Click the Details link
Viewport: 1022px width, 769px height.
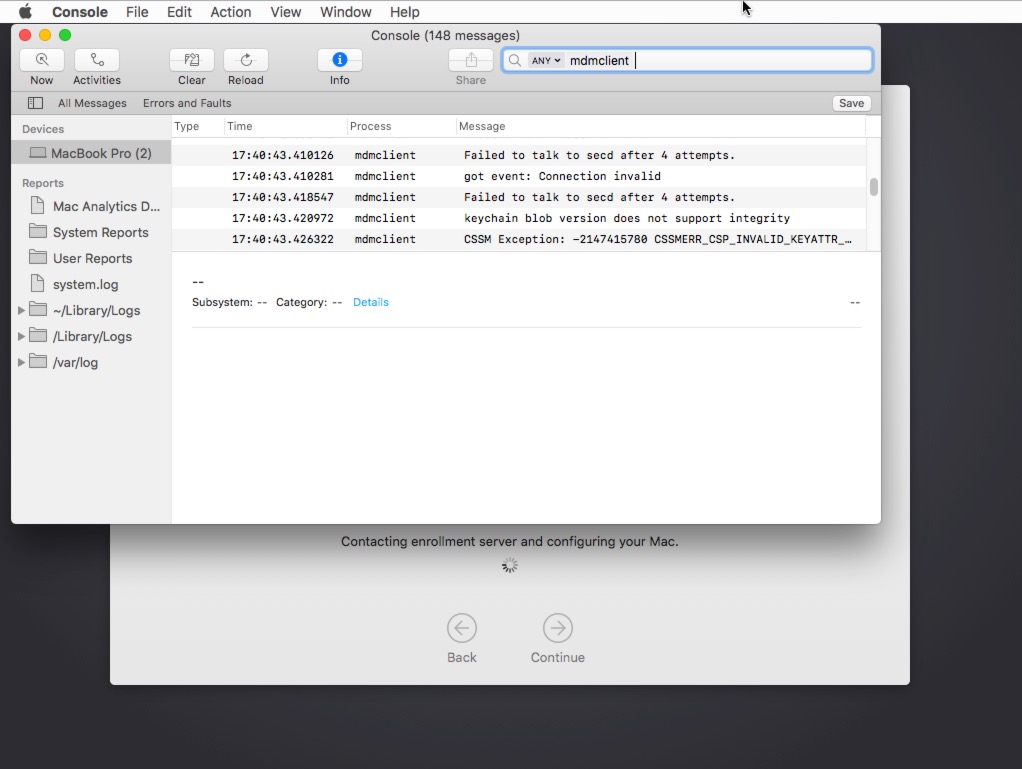(x=370, y=302)
